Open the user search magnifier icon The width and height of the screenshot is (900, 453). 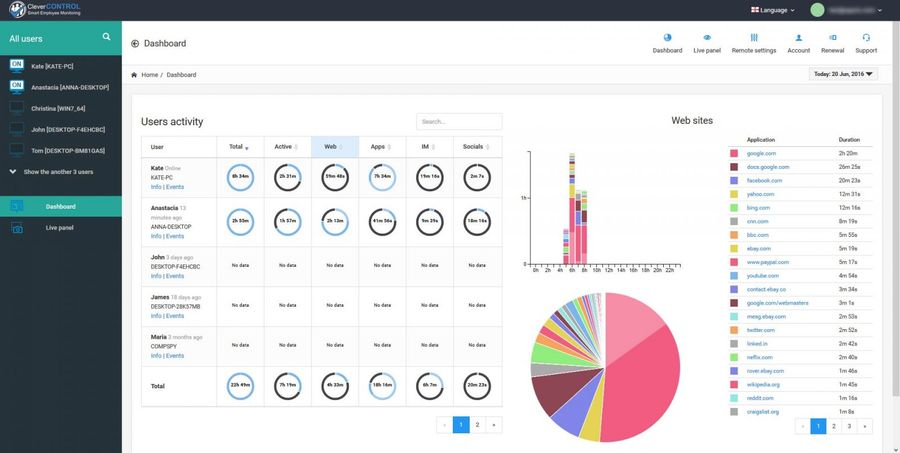coord(106,37)
